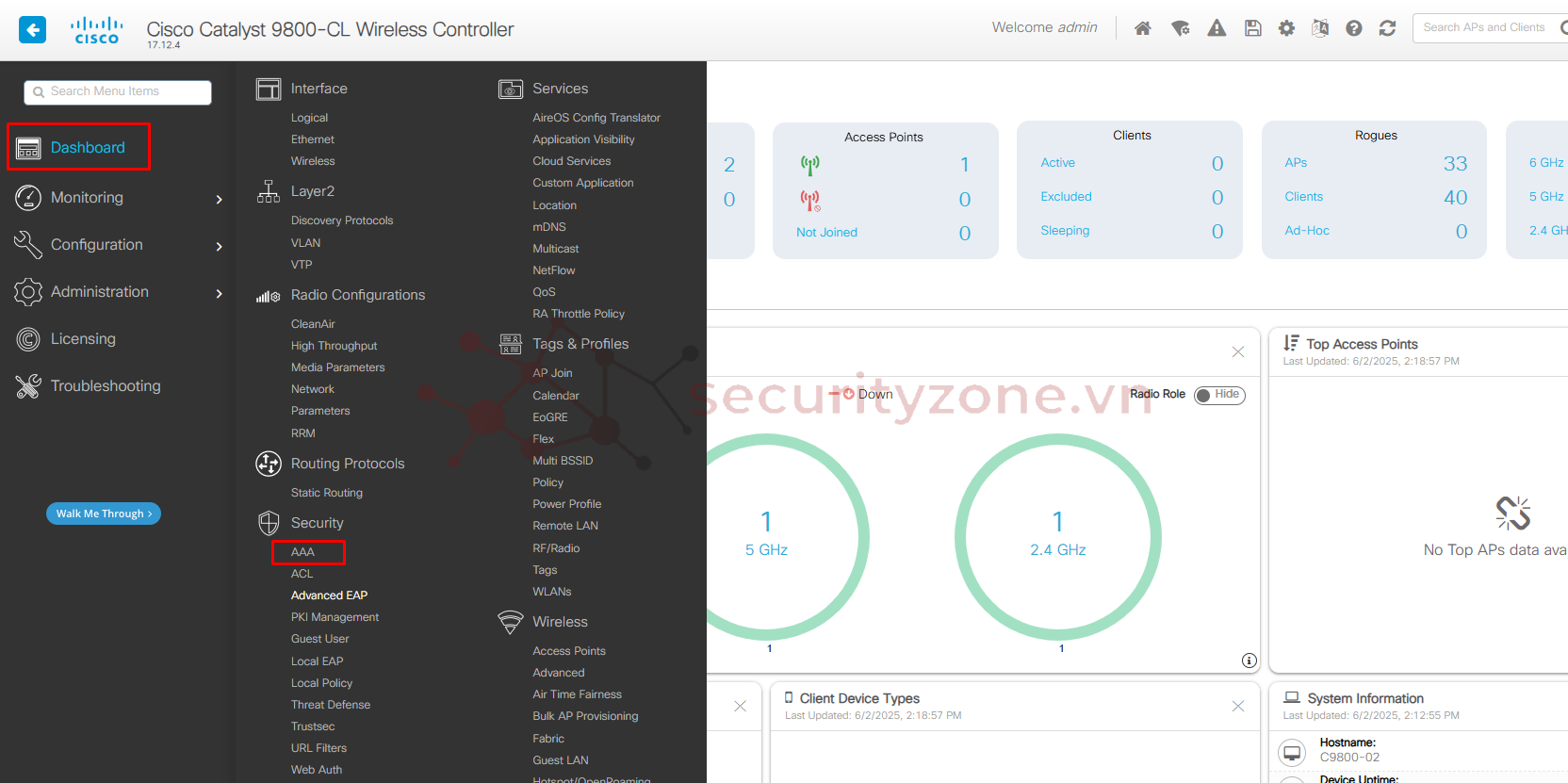Image resolution: width=1568 pixels, height=783 pixels.
Task: Close the Client Device Types widget
Action: coord(1238,706)
